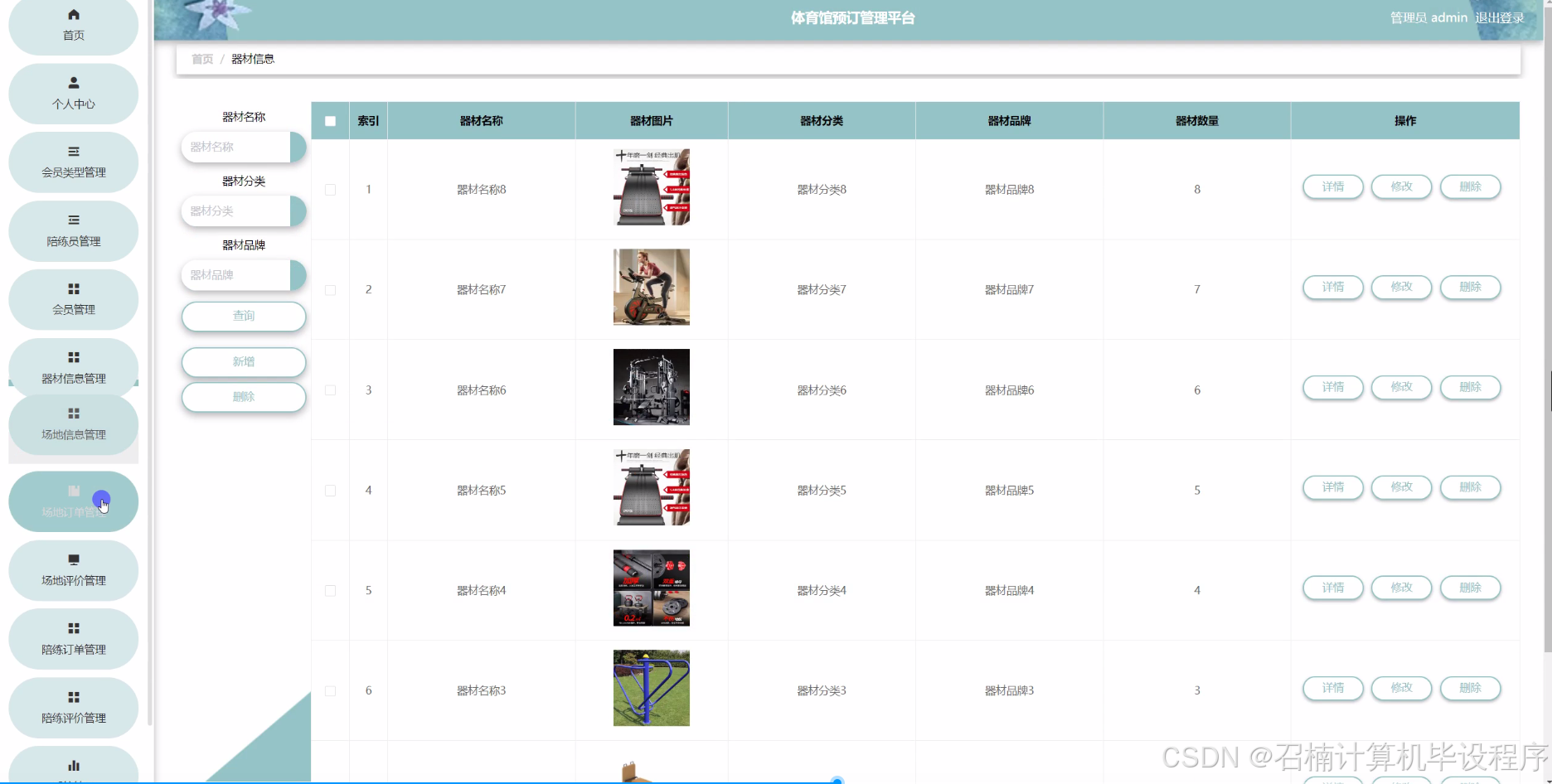The width and height of the screenshot is (1552, 784).
Task: Click 修改 for 器材名称6
Action: (x=1402, y=388)
